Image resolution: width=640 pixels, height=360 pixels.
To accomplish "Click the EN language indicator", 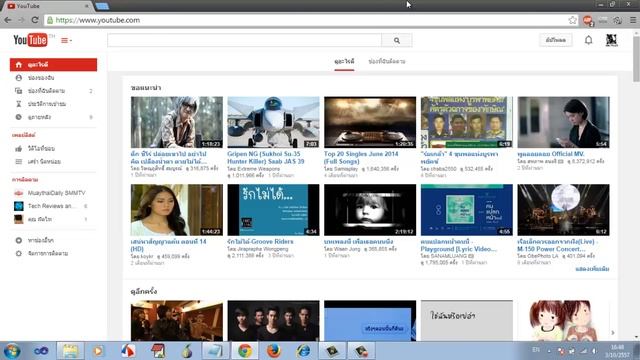I will (536, 350).
